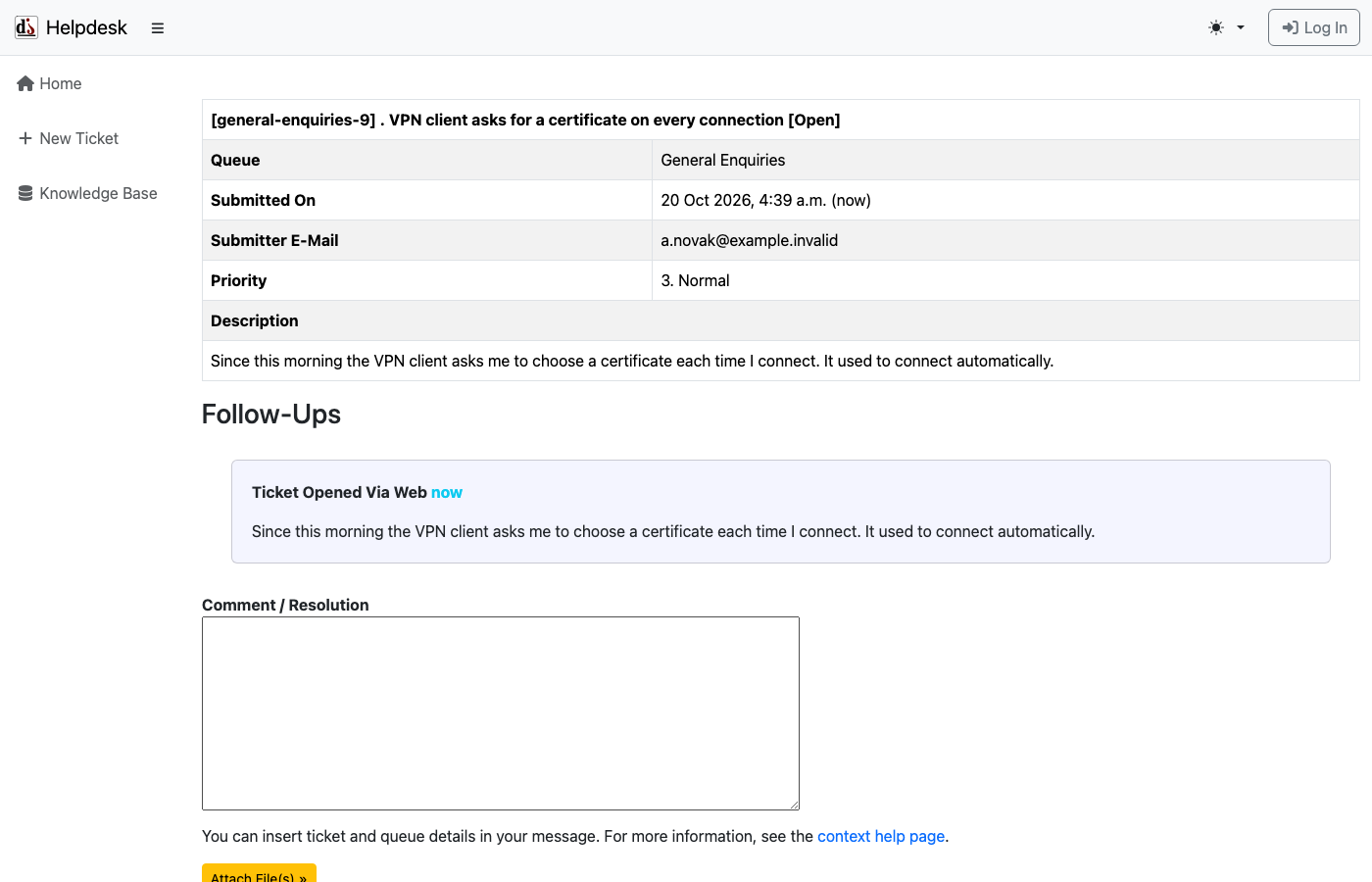The width and height of the screenshot is (1372, 882).
Task: Click the ticket title header text
Action: point(525,120)
